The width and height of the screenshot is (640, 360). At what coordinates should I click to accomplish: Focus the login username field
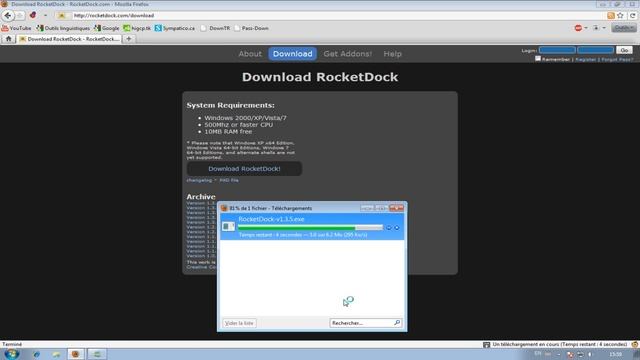(x=557, y=50)
